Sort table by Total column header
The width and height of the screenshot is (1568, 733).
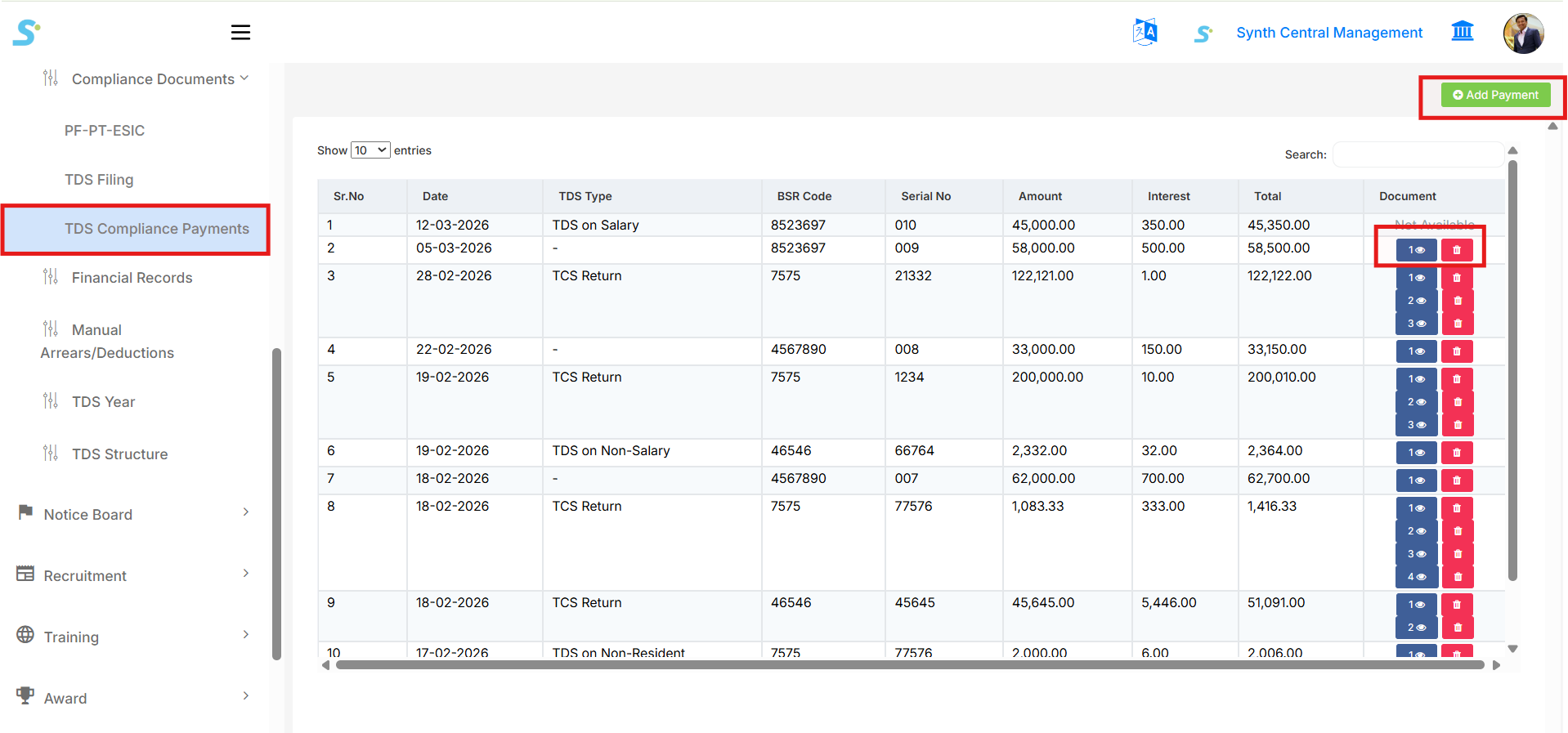(1301, 196)
